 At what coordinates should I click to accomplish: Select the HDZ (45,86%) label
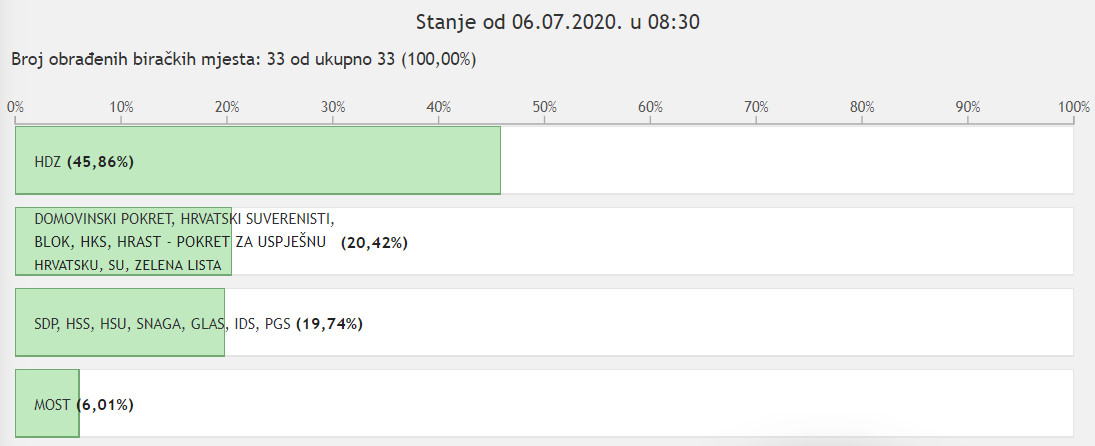pos(84,162)
